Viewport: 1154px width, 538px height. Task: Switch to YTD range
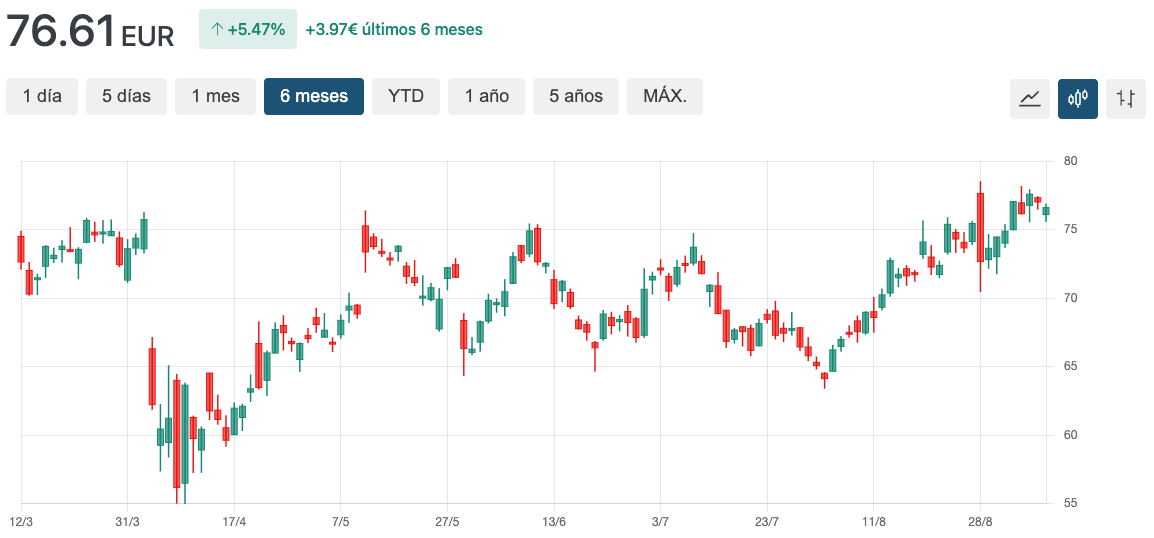[x=406, y=96]
